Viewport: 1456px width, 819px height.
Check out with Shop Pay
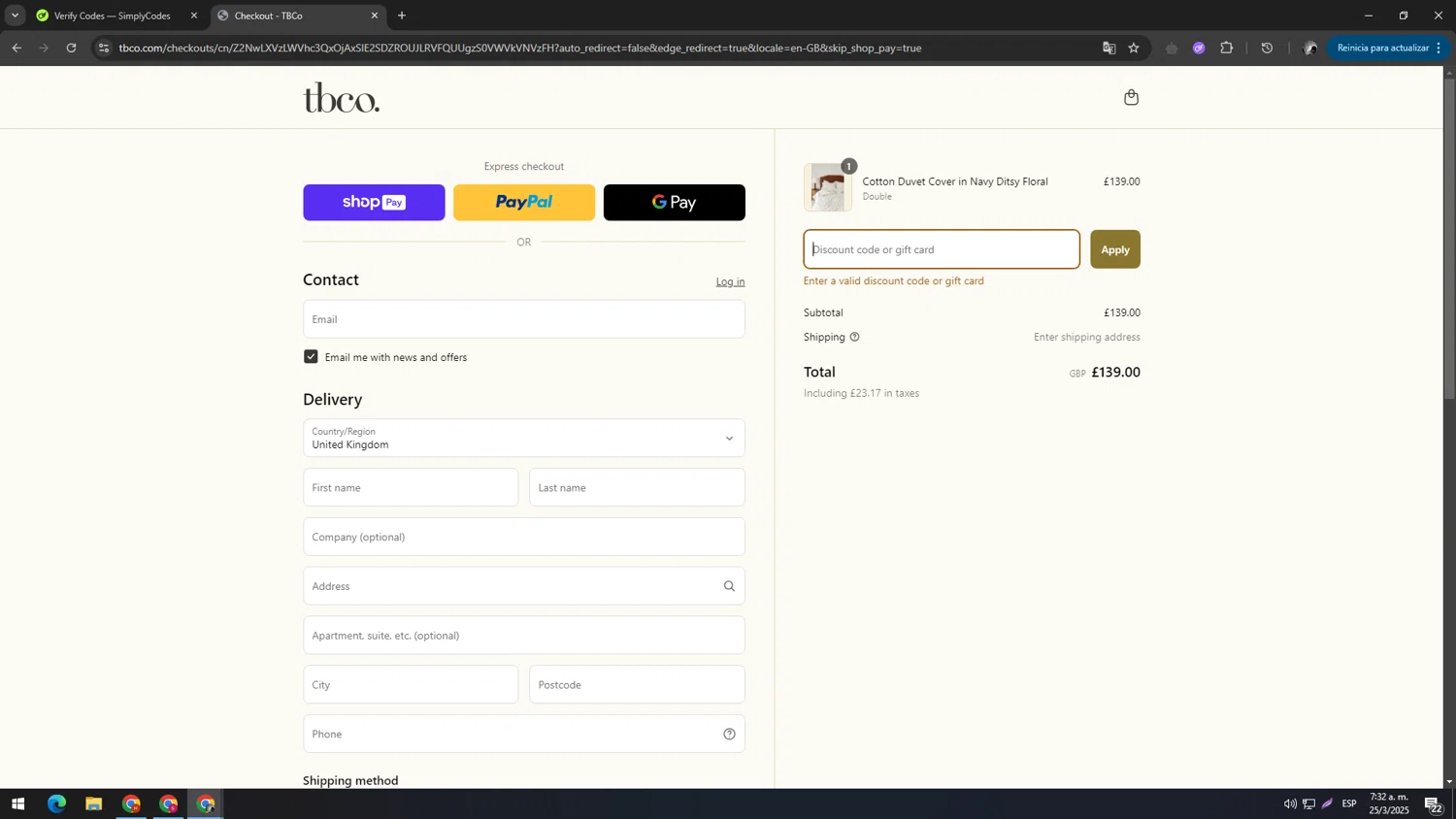pos(374,202)
